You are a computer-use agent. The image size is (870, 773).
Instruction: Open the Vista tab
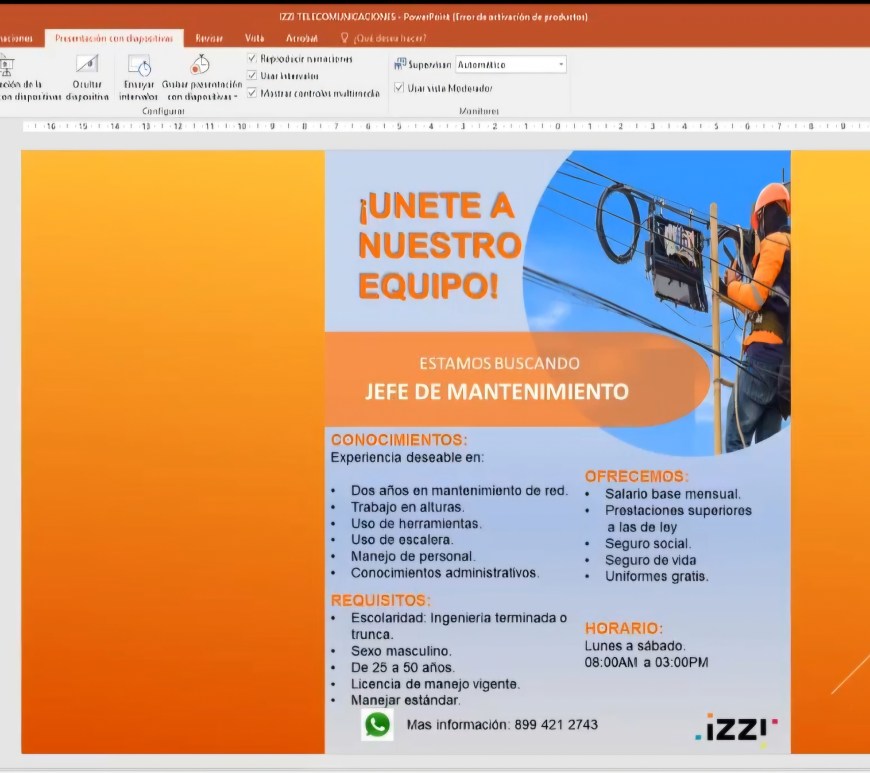coord(255,38)
